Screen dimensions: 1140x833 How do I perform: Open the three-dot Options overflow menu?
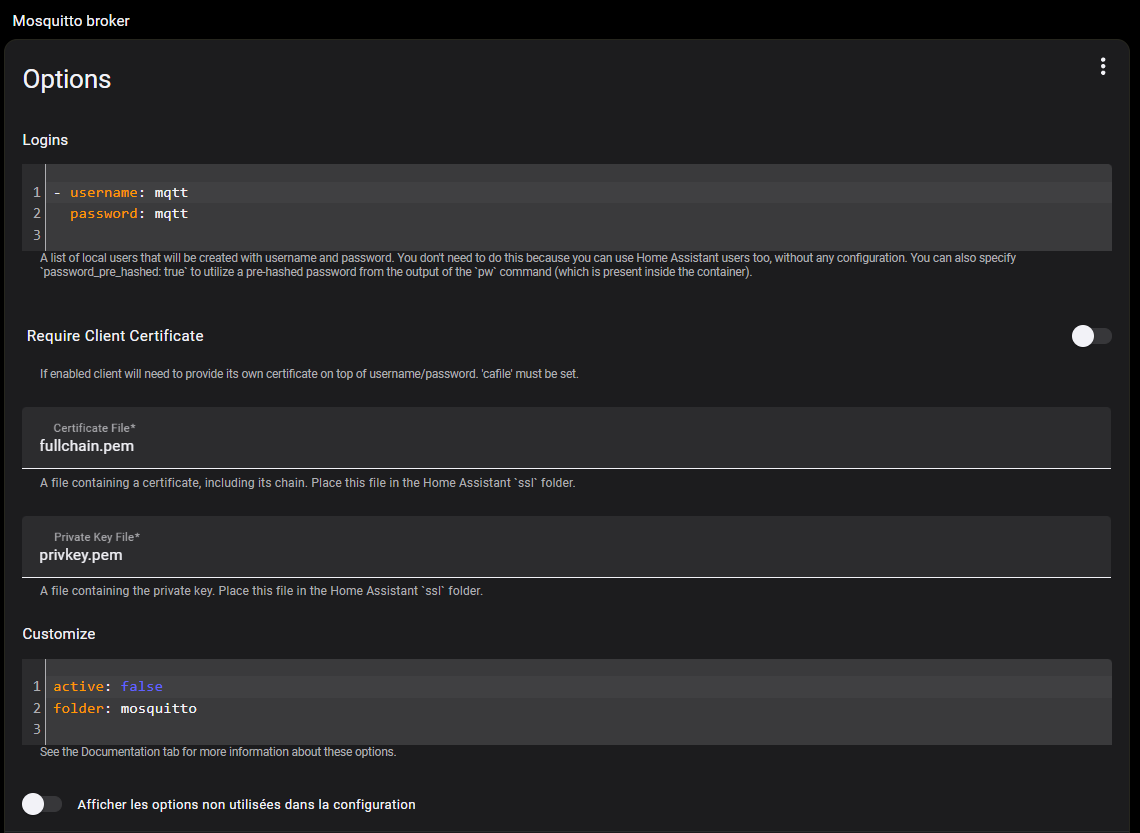click(1103, 67)
